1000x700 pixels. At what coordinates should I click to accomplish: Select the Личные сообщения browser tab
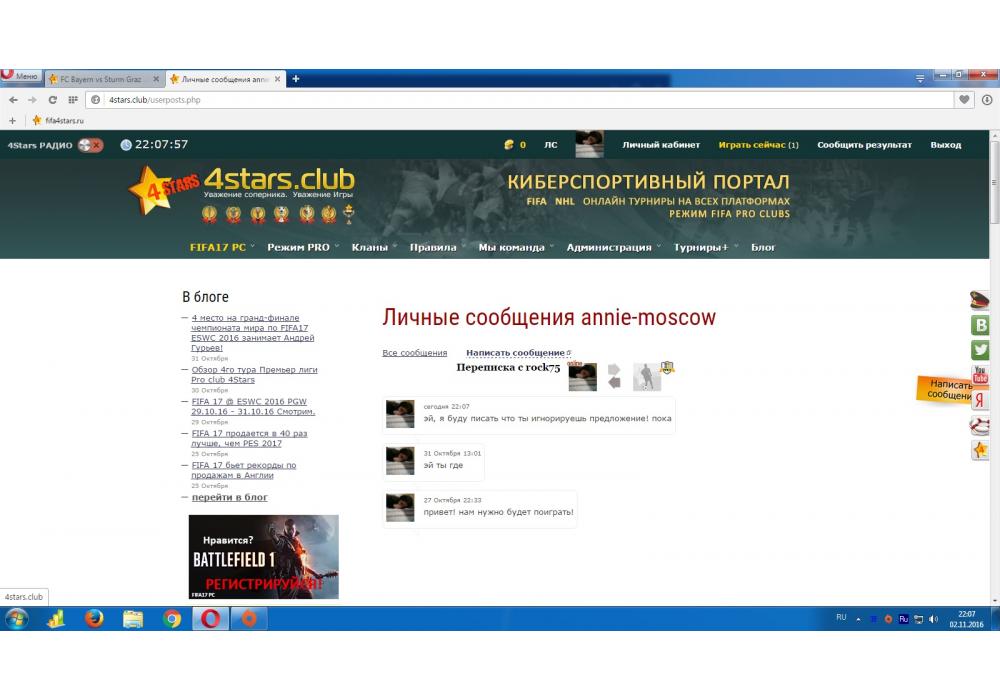[224, 79]
